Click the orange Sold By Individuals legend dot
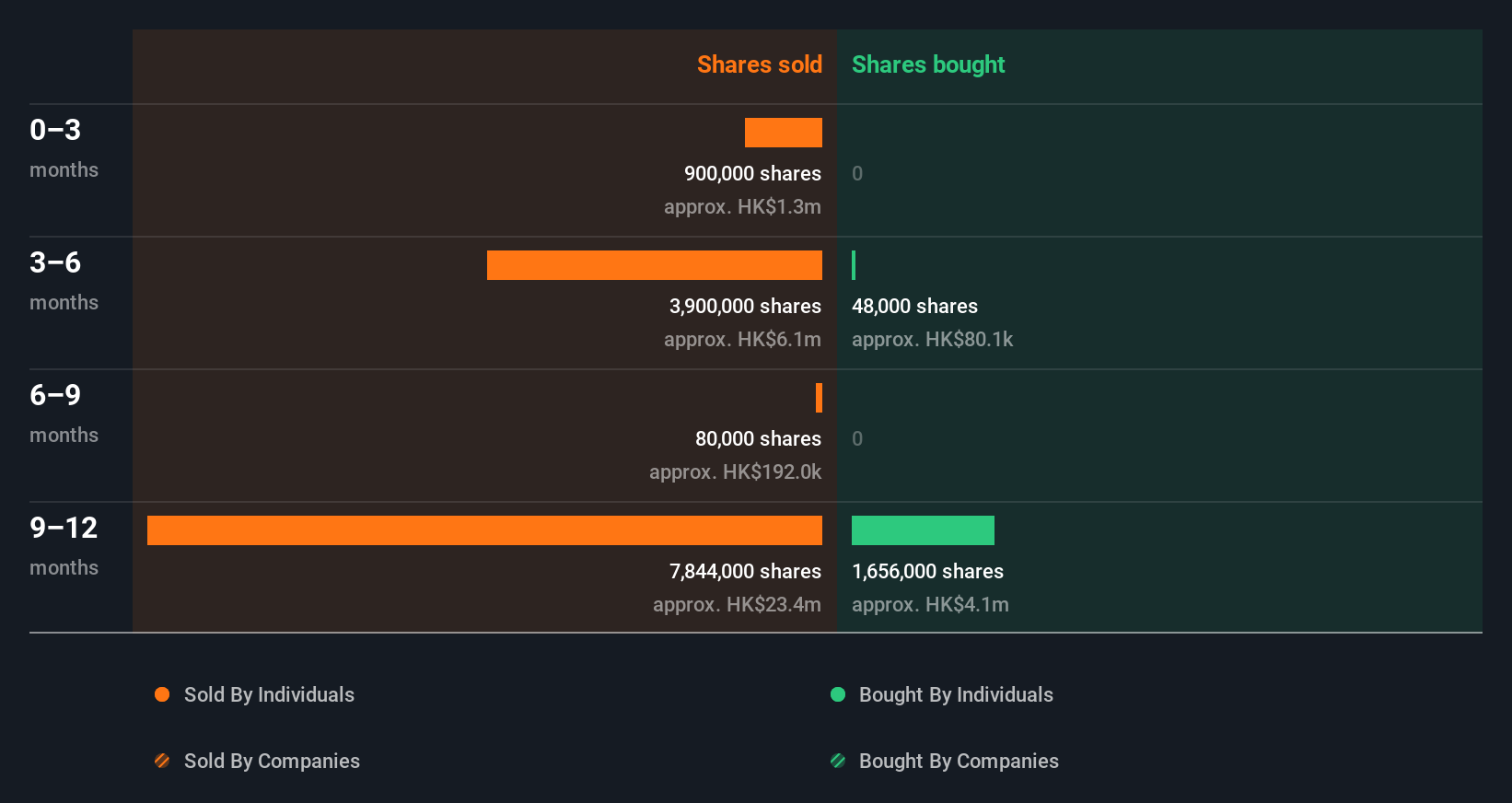Viewport: 1512px width, 803px height. tap(162, 694)
